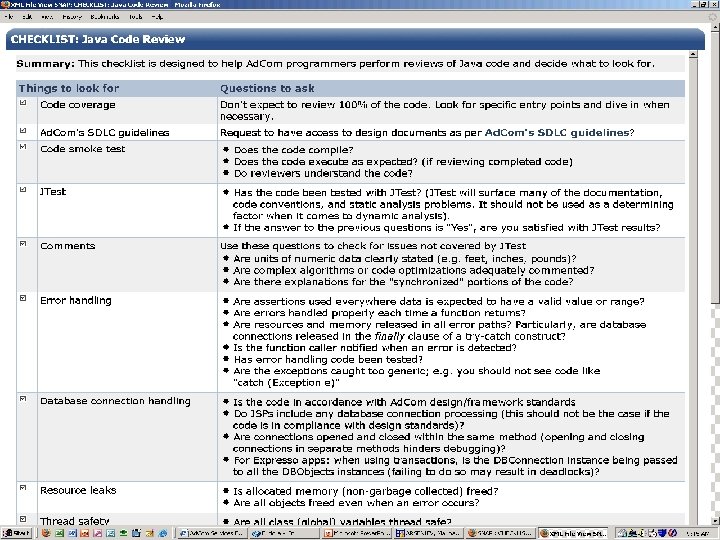Tick the AdCom's SDLC guidelines row checkbox
Screen dimensions: 720x540
pos(23,130)
